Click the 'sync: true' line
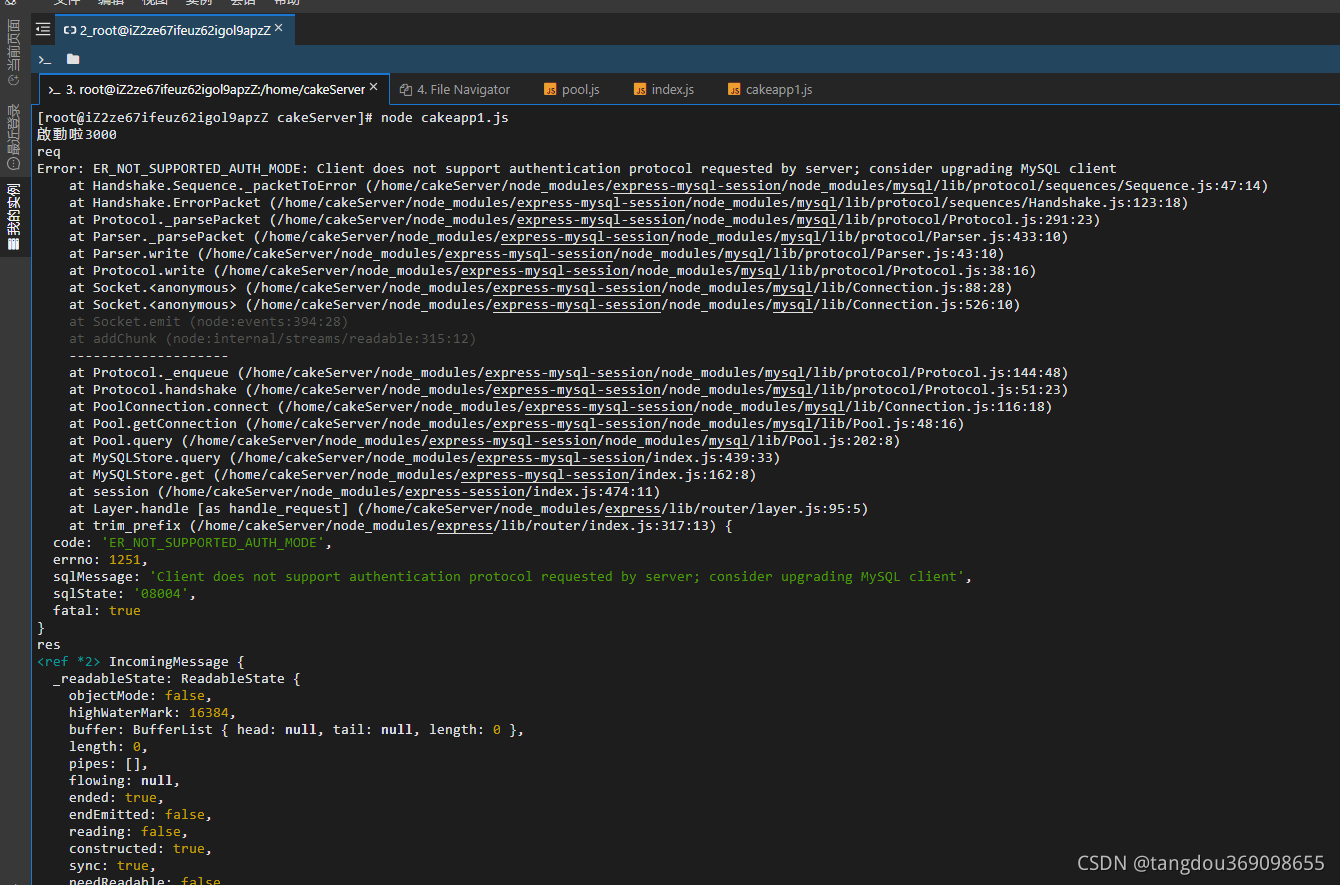The height and width of the screenshot is (885, 1340). pos(113,866)
